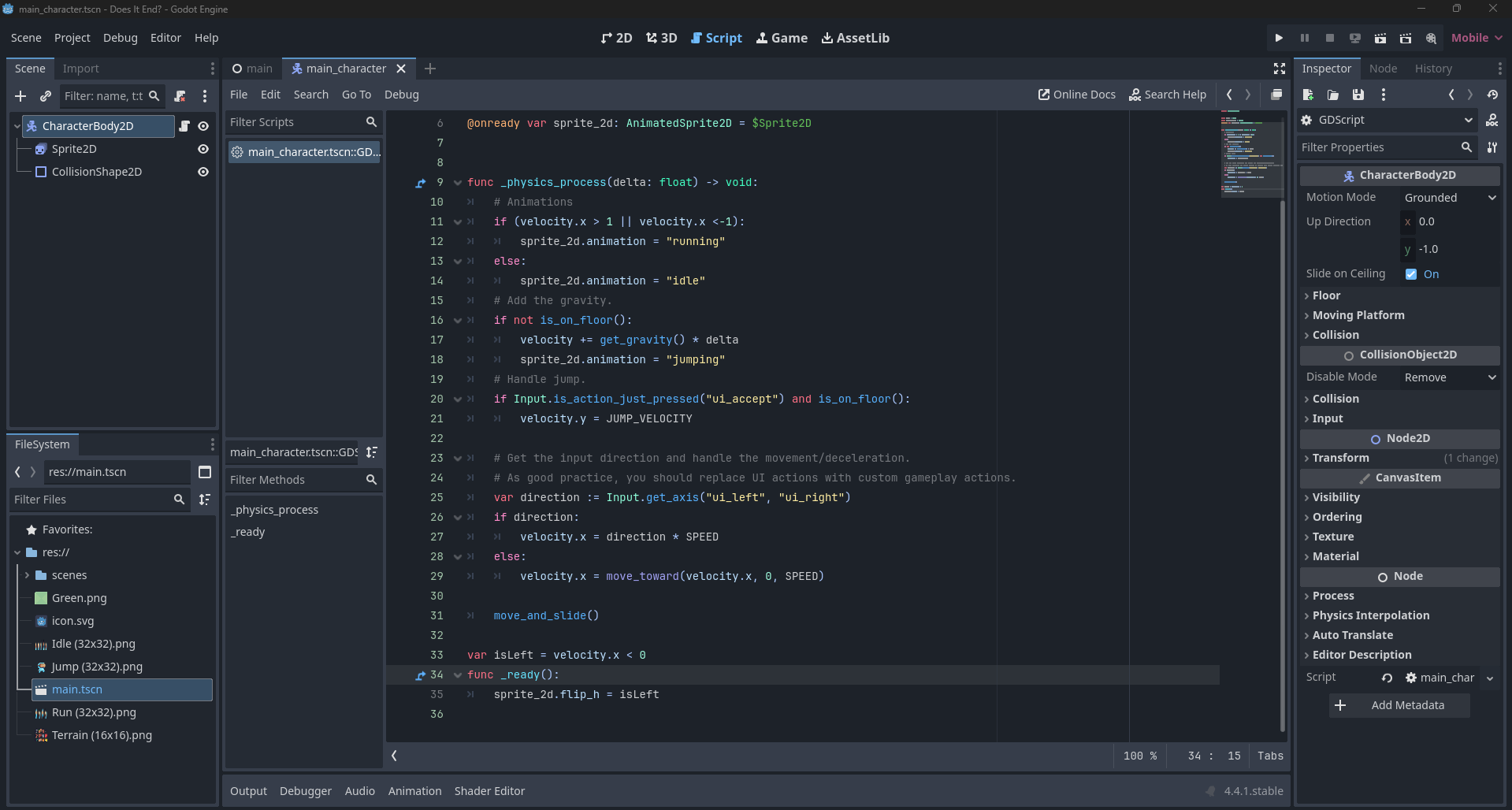Click the instantiate child scene link icon

click(46, 96)
